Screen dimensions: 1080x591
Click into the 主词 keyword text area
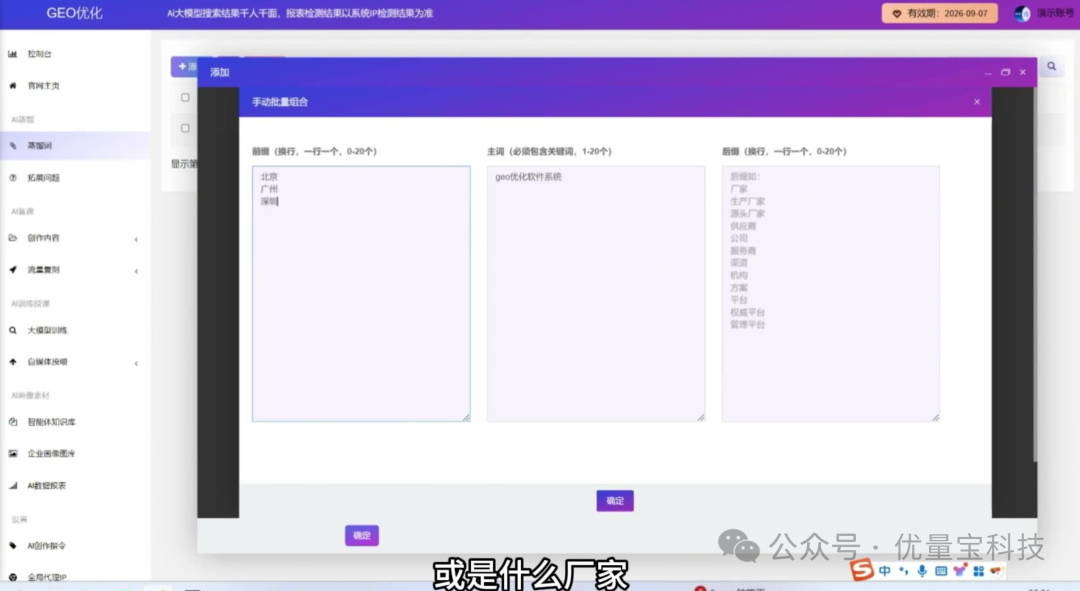pyautogui.click(x=595, y=293)
